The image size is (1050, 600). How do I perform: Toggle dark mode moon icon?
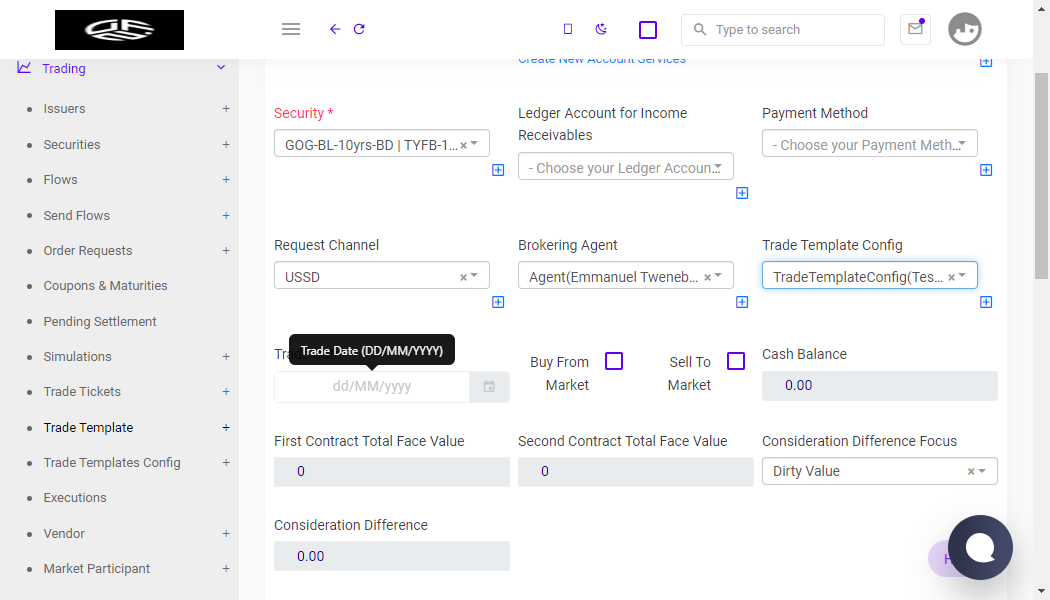pyautogui.click(x=601, y=29)
